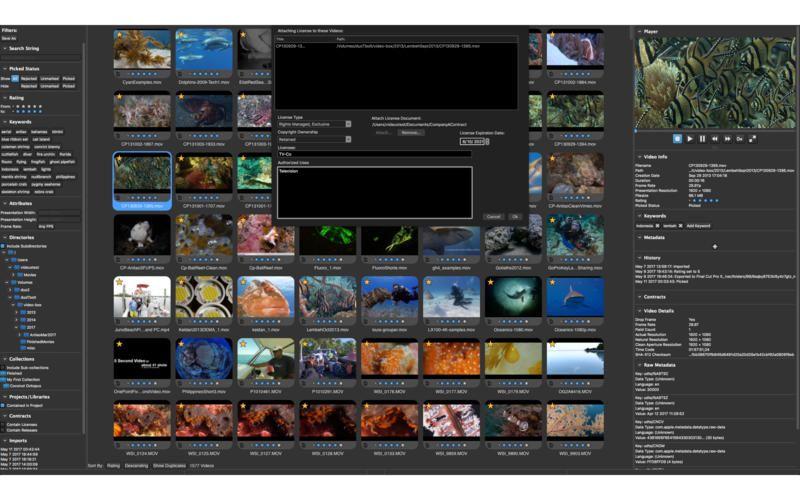Click the player scrubber handle

coord(636,131)
